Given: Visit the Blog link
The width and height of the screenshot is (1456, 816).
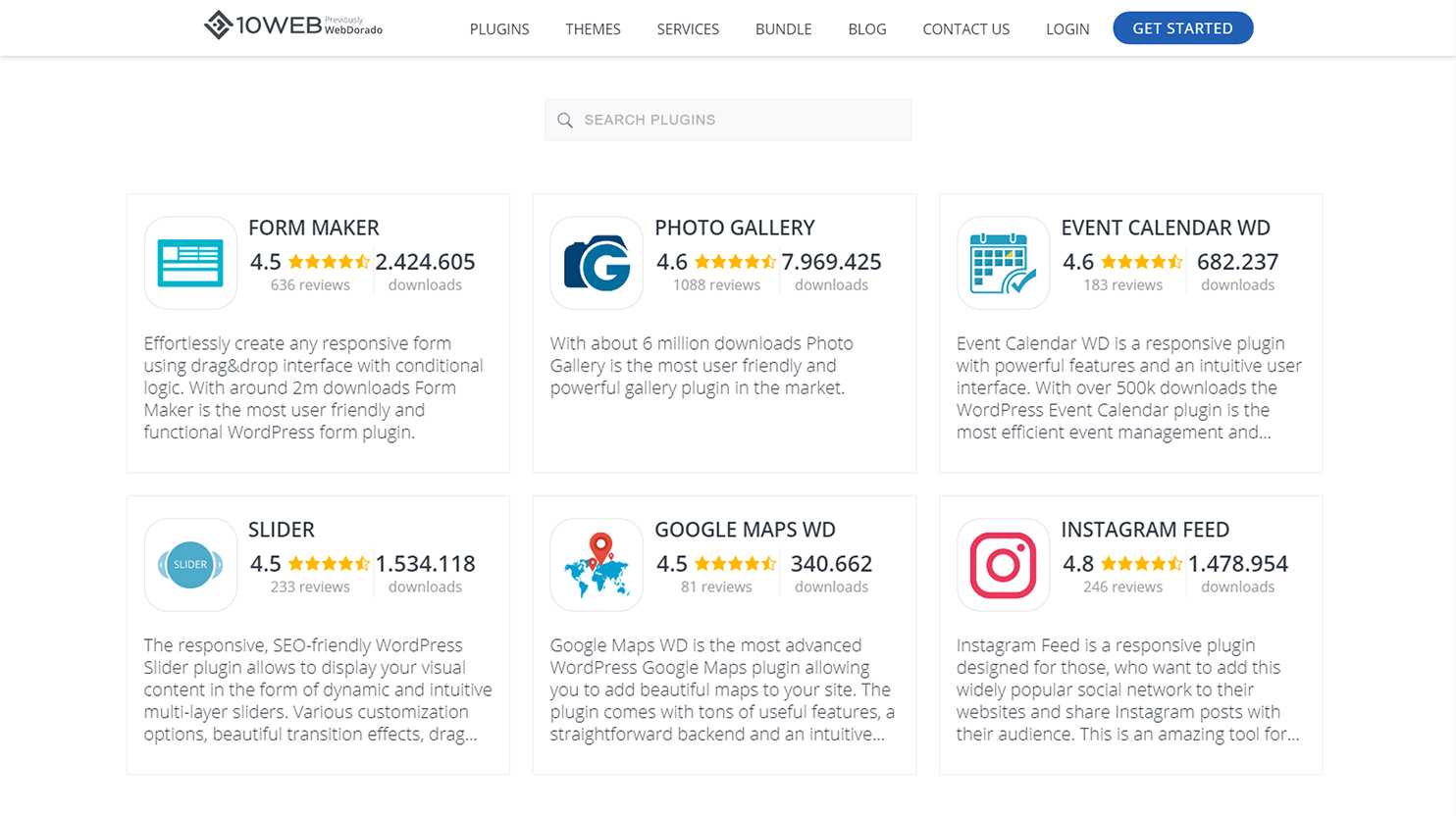Looking at the screenshot, I should [867, 29].
